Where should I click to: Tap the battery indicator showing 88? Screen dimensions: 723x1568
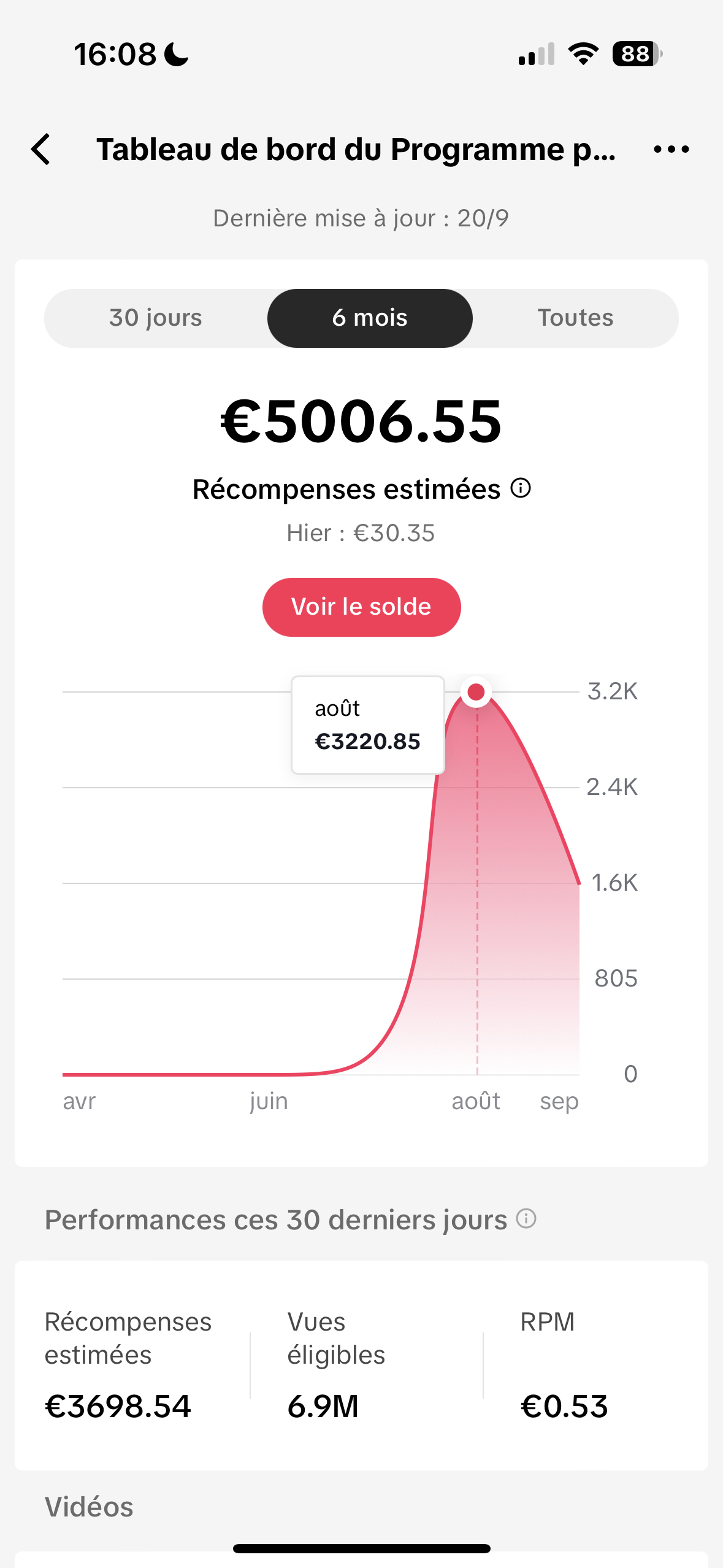point(637,54)
